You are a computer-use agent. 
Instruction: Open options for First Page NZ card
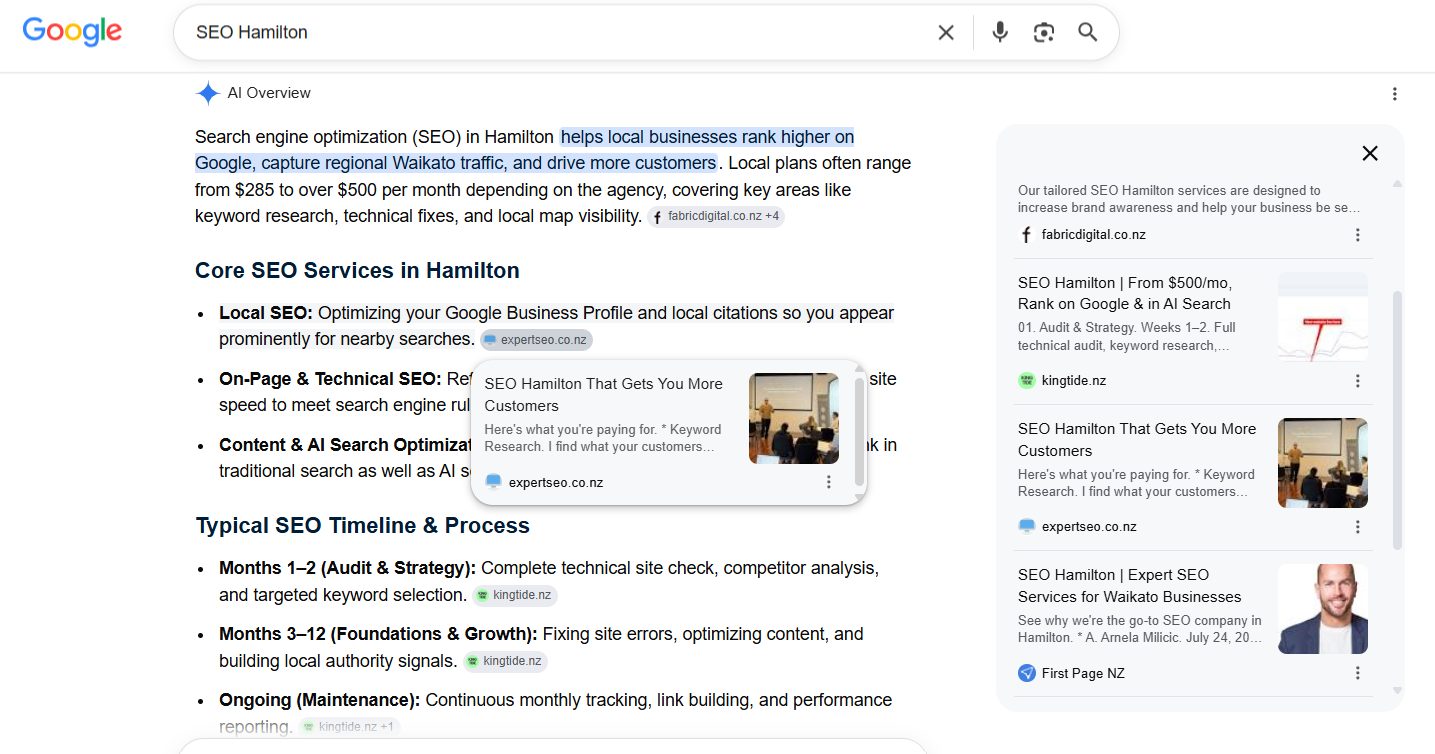pos(1358,673)
